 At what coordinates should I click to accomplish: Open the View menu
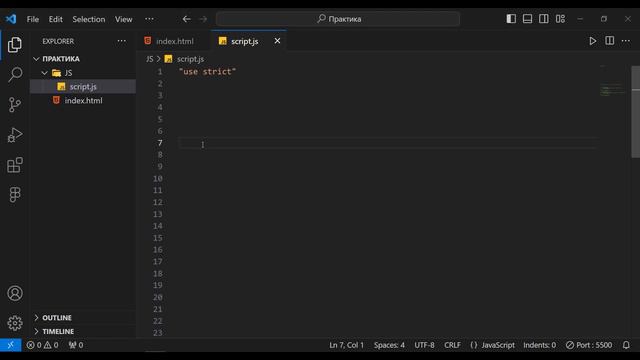click(123, 19)
